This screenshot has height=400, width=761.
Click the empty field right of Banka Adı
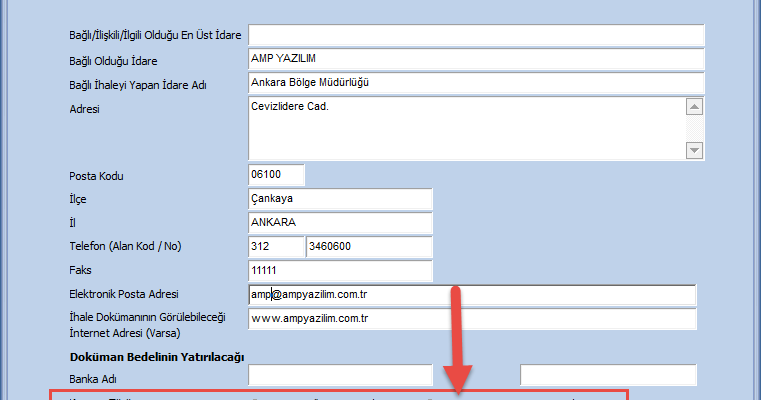[608, 376]
